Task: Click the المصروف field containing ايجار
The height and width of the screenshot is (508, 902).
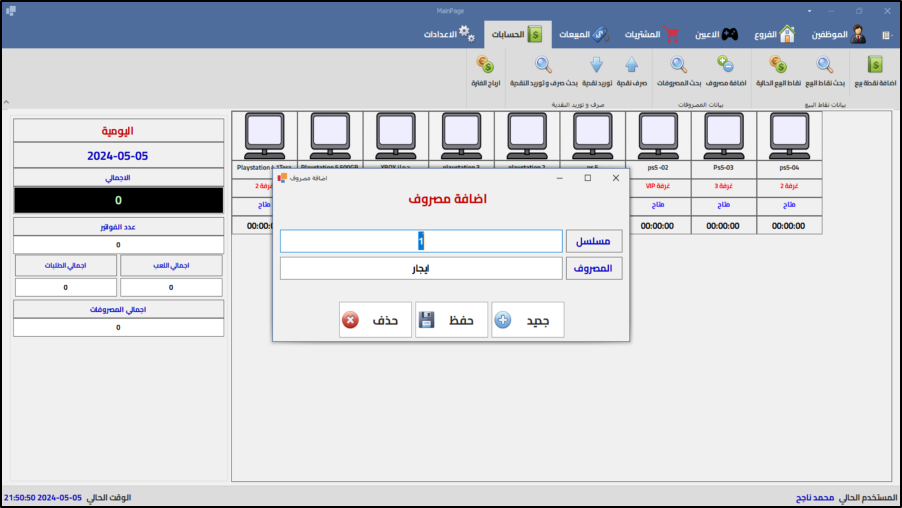Action: (421, 268)
